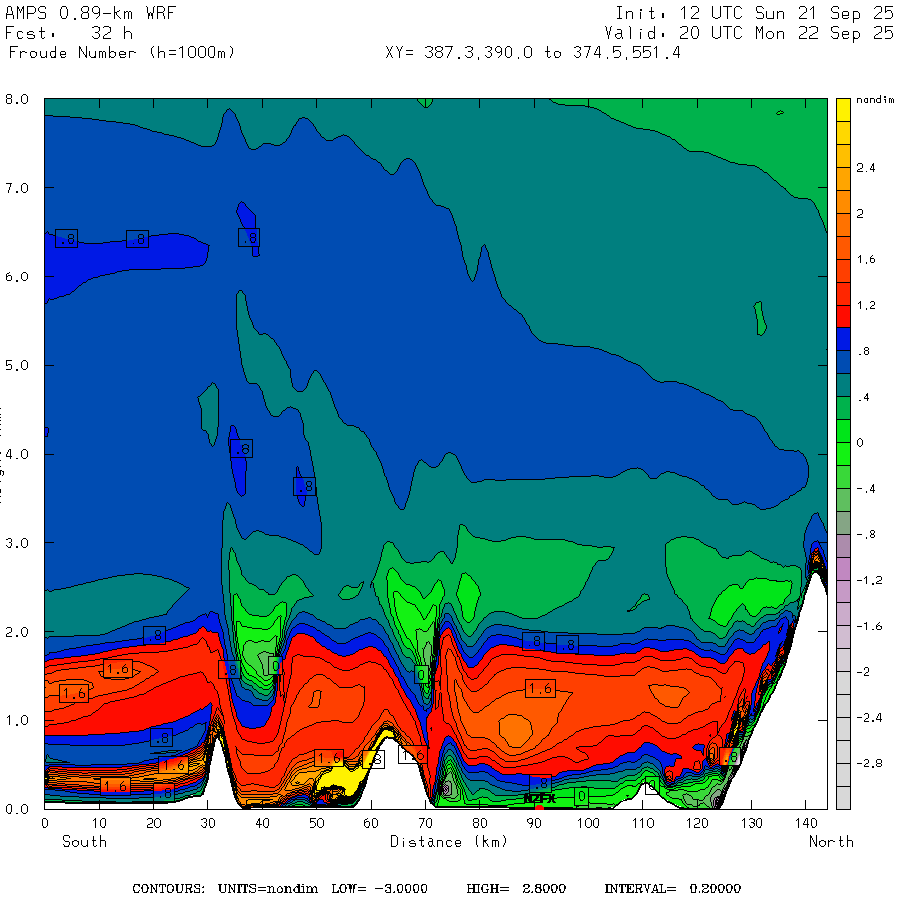Click the colorbar label "-.4"
This screenshot has width=900, height=900.
[866, 488]
